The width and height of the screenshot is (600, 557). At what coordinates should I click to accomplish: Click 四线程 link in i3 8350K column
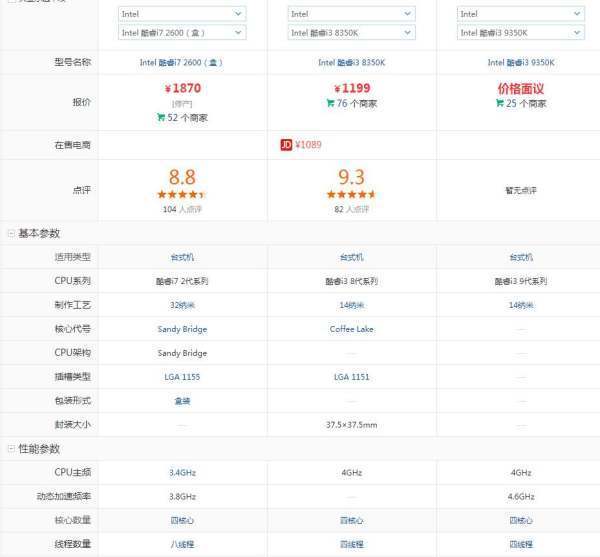click(351, 544)
